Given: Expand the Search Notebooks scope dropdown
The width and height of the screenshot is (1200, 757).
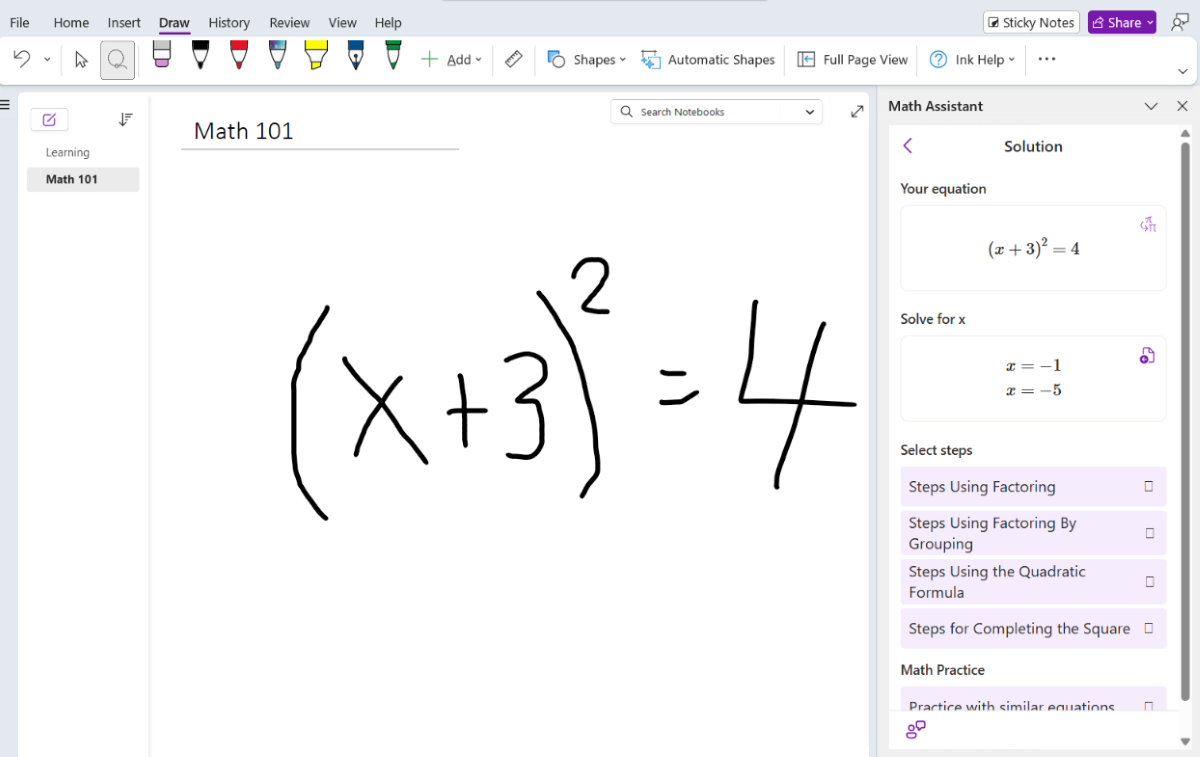Looking at the screenshot, I should coord(810,112).
